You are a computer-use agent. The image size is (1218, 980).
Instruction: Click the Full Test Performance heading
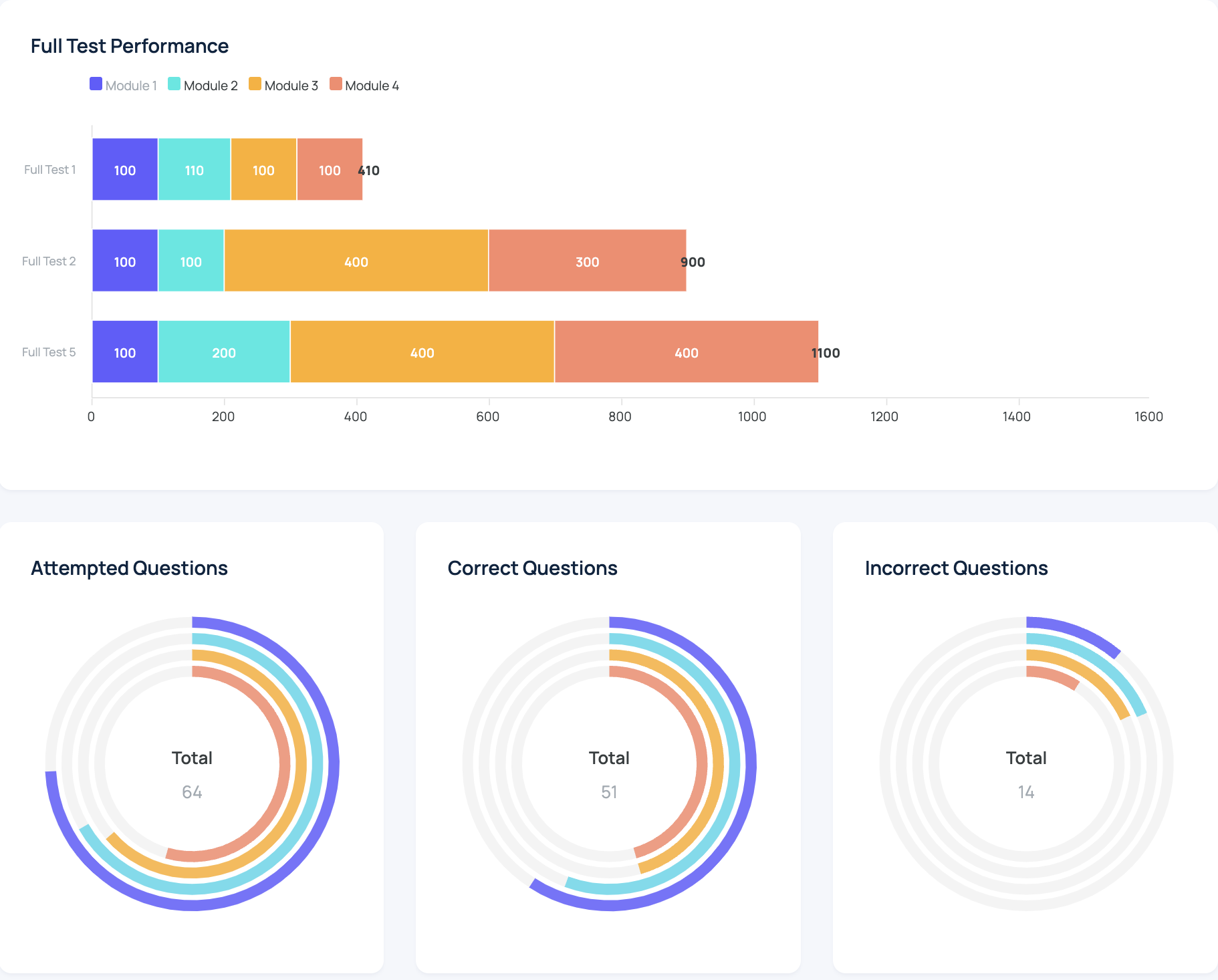coord(130,46)
